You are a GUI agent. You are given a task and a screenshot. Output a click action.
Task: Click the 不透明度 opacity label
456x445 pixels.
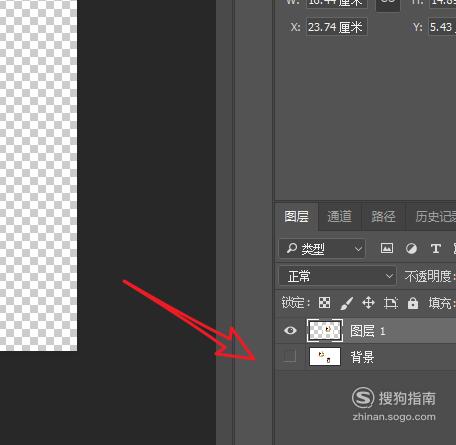pyautogui.click(x=429, y=276)
